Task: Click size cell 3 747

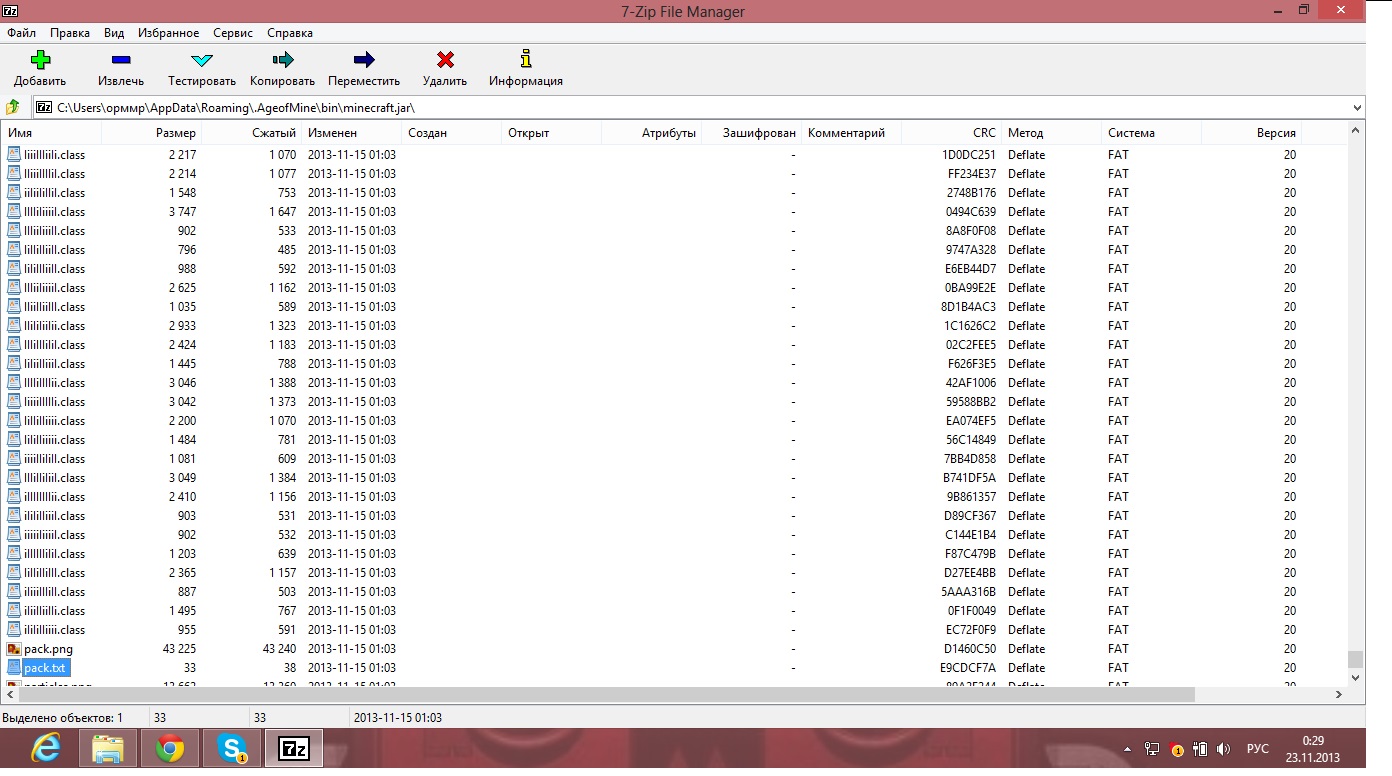Action: pos(183,212)
